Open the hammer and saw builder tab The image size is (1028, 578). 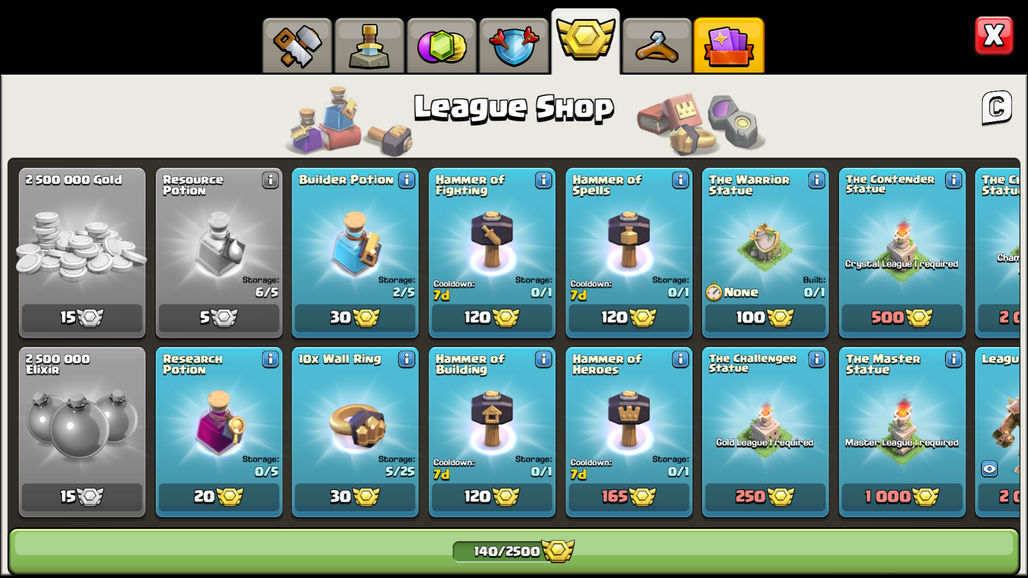point(298,46)
